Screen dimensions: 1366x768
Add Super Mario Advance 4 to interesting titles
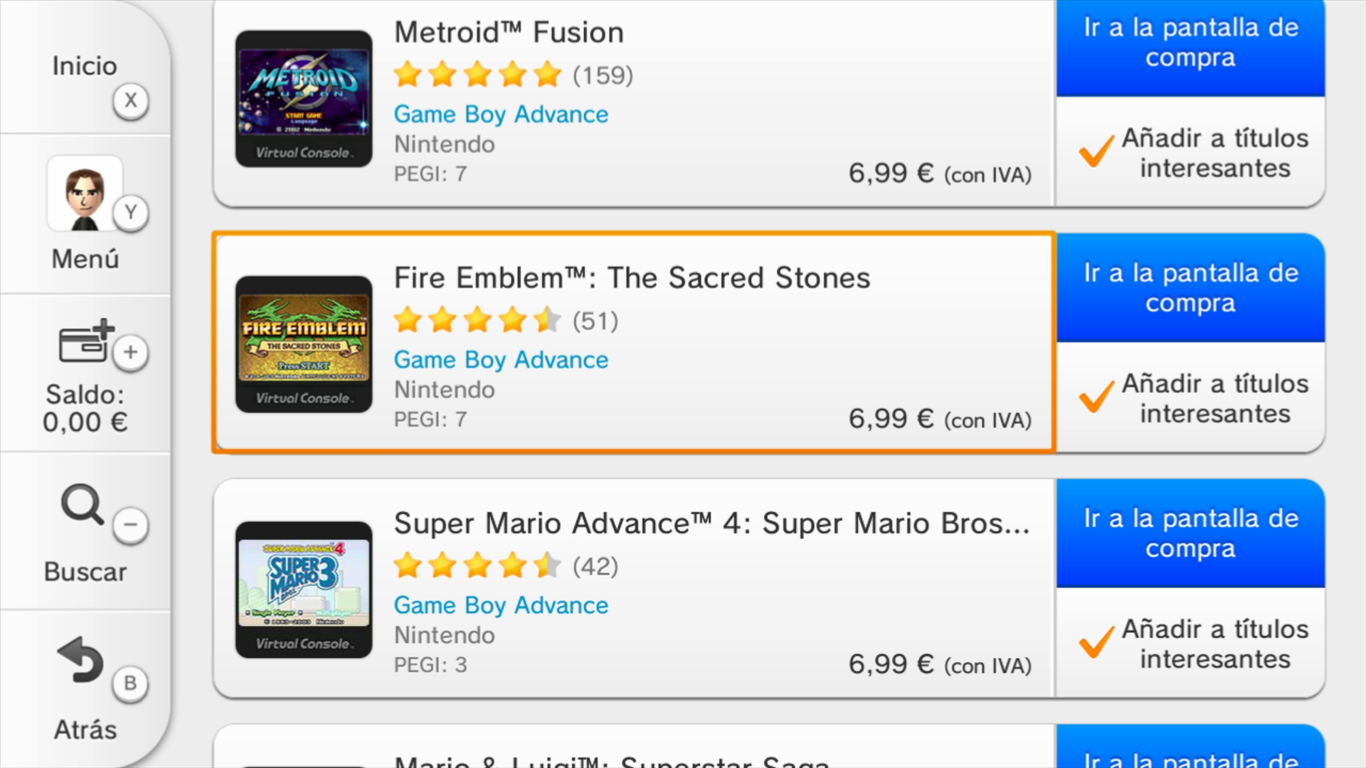(1192, 644)
